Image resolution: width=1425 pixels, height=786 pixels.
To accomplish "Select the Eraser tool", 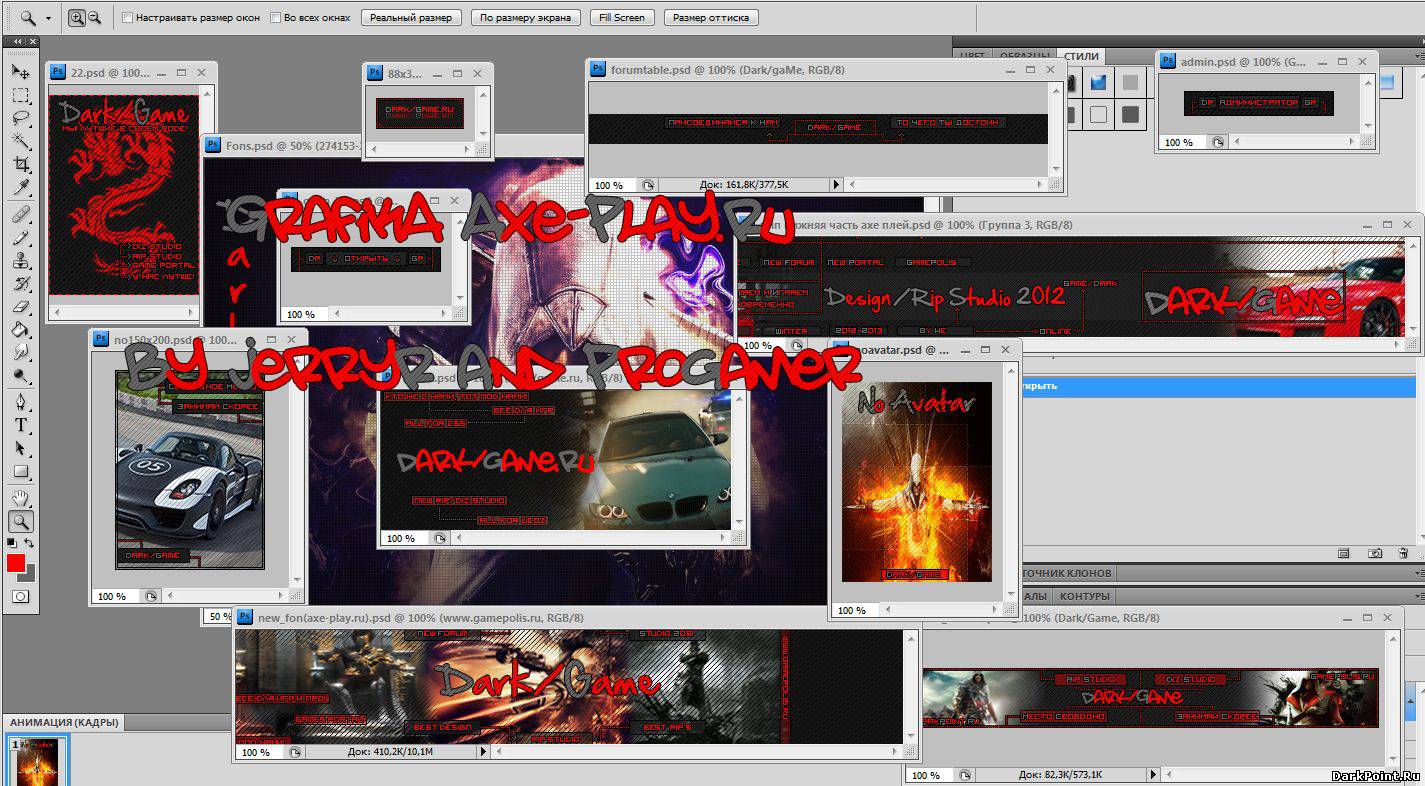I will click(x=20, y=307).
